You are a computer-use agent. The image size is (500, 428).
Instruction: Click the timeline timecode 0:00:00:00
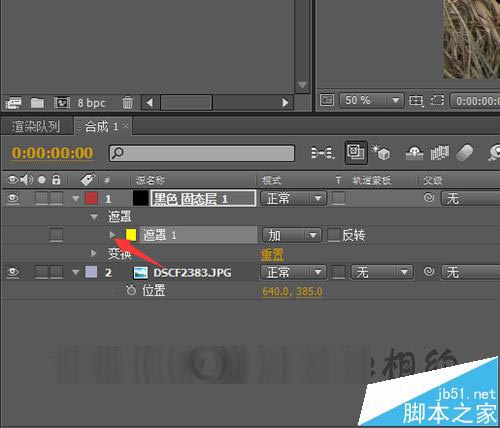pos(52,154)
